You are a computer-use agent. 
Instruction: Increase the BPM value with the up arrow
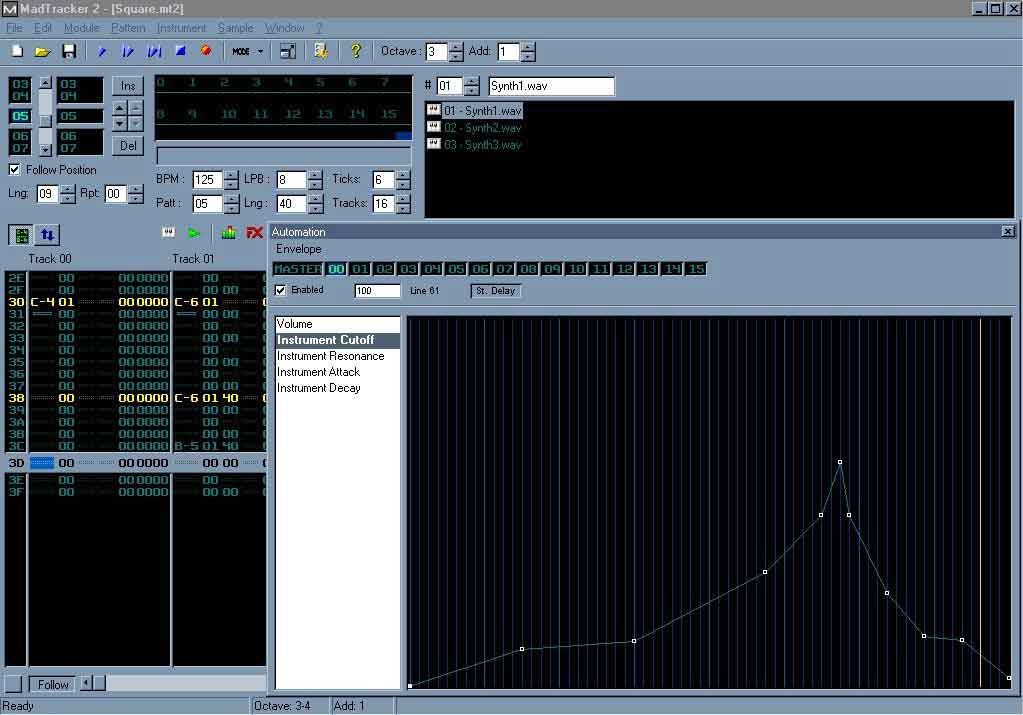(231, 175)
